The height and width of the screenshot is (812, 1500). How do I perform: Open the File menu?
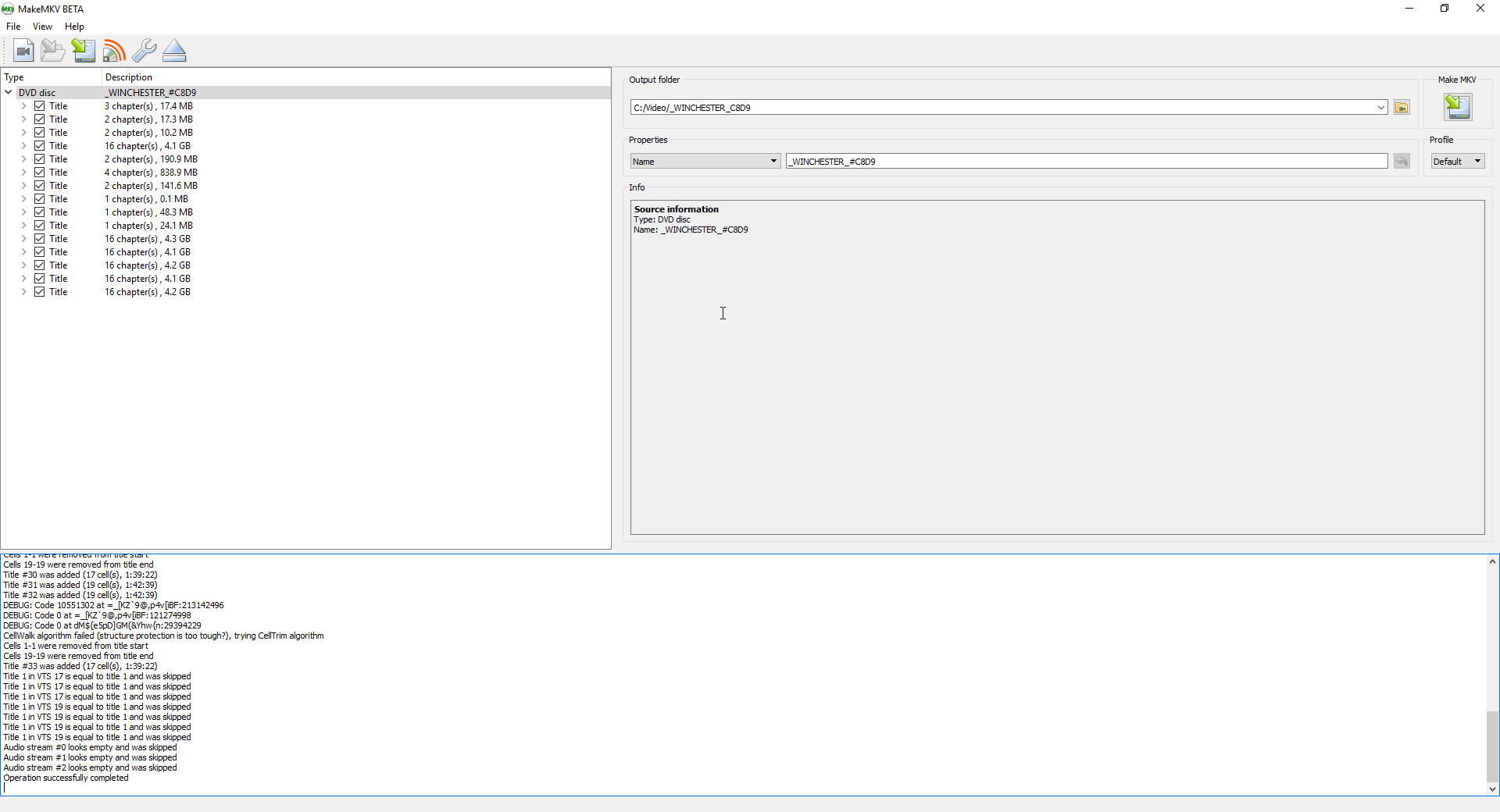[x=13, y=27]
